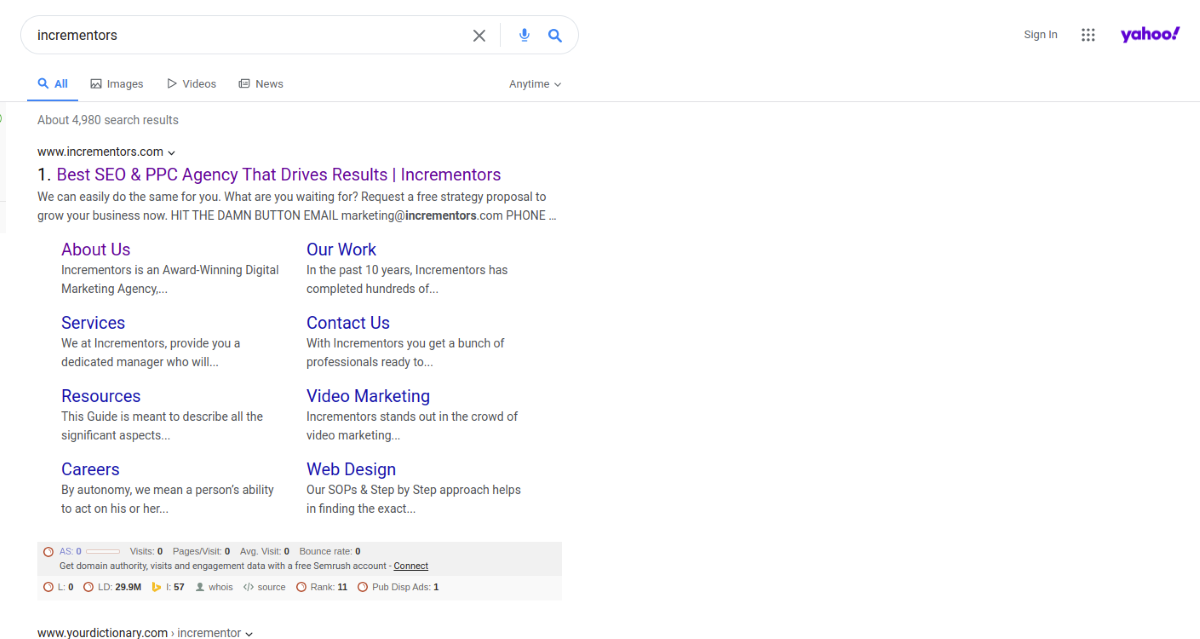The height and width of the screenshot is (639, 1200).
Task: Click the circle icon beside L: 0
Action: point(48,587)
